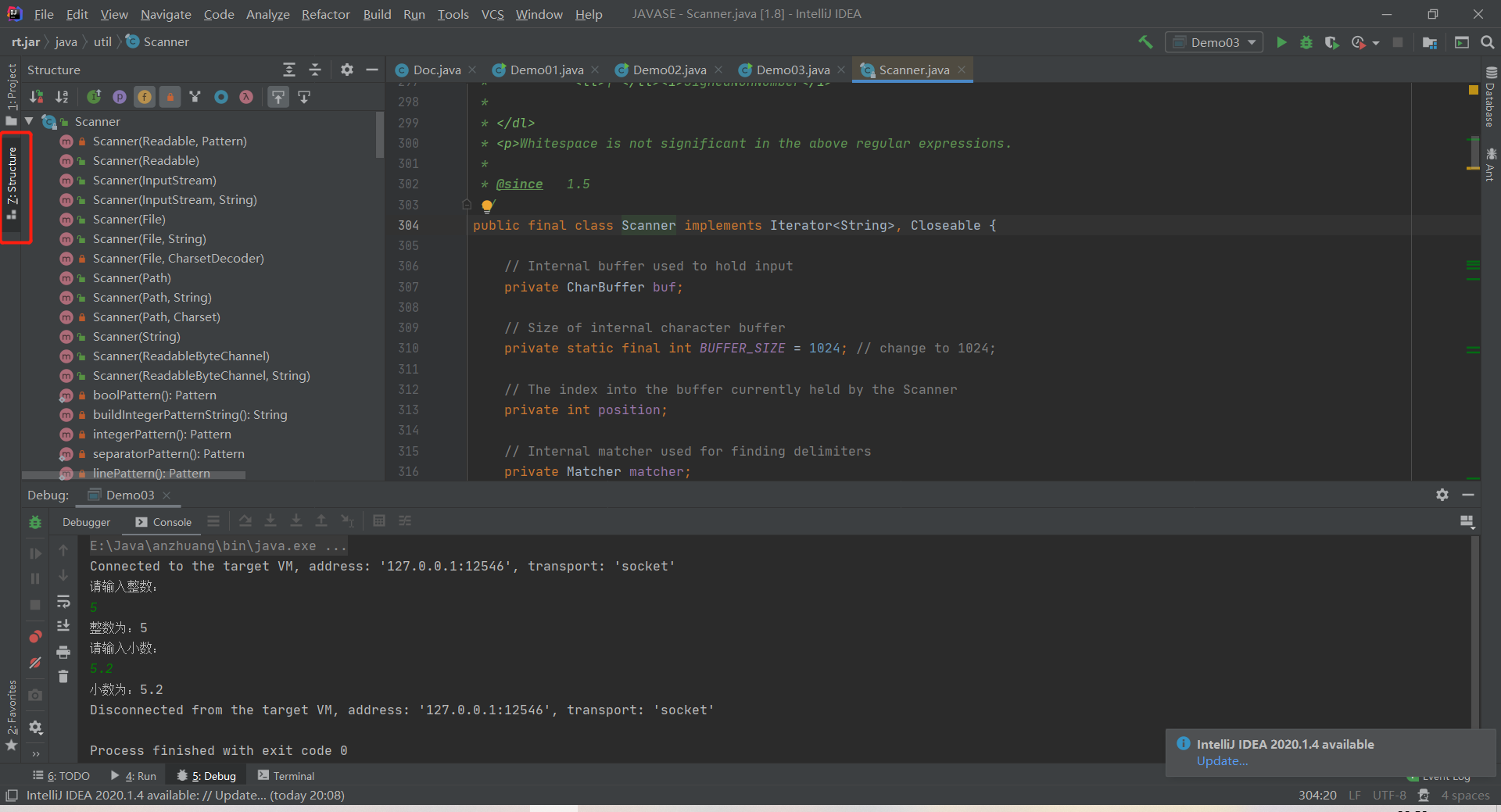Rerun Demo03 in Debug panel bug icon
Image resolution: width=1501 pixels, height=812 pixels.
coord(35,522)
